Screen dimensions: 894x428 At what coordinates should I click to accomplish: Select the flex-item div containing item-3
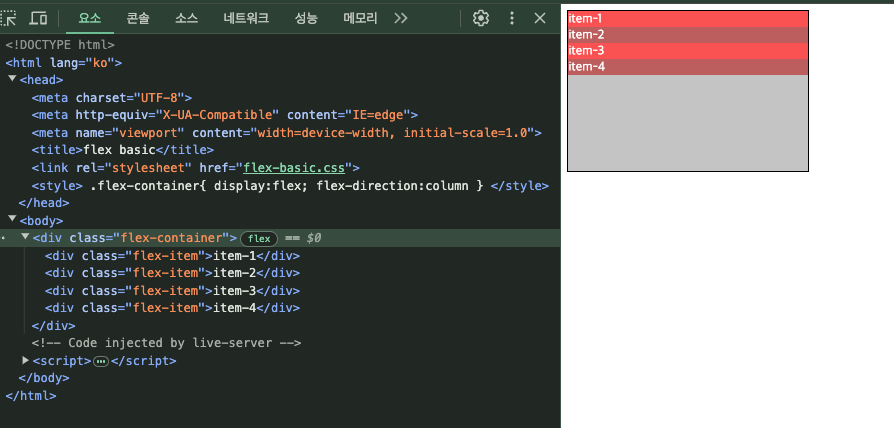click(x=172, y=291)
